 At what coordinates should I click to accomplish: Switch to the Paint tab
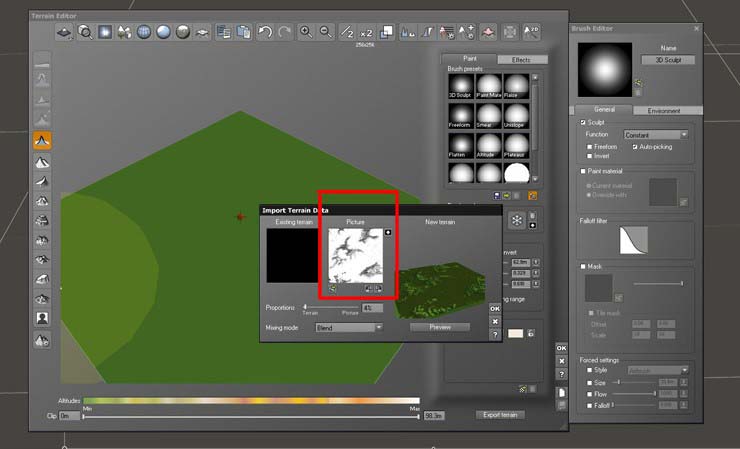(470, 59)
